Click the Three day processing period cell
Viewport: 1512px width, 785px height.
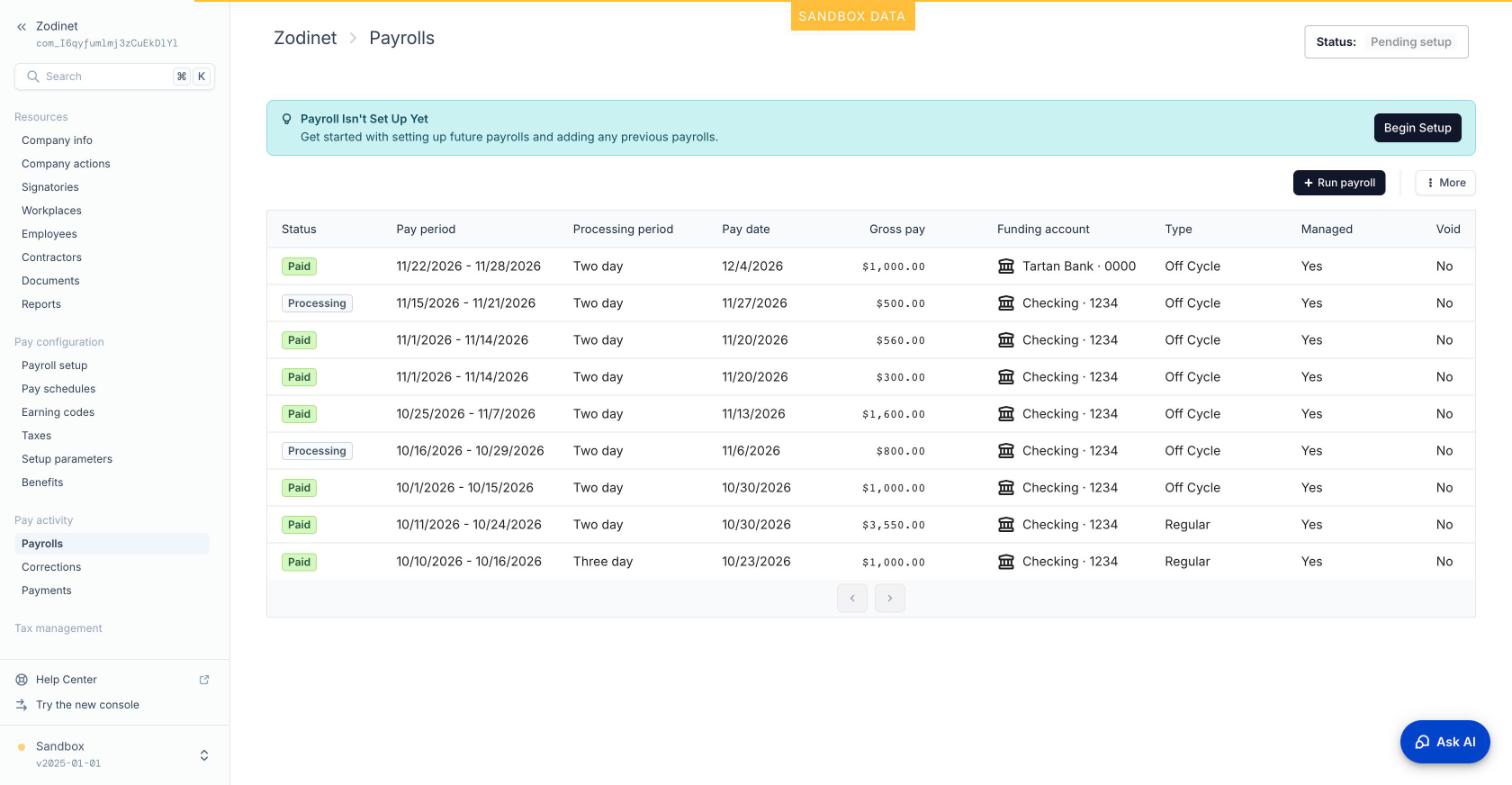coord(603,562)
